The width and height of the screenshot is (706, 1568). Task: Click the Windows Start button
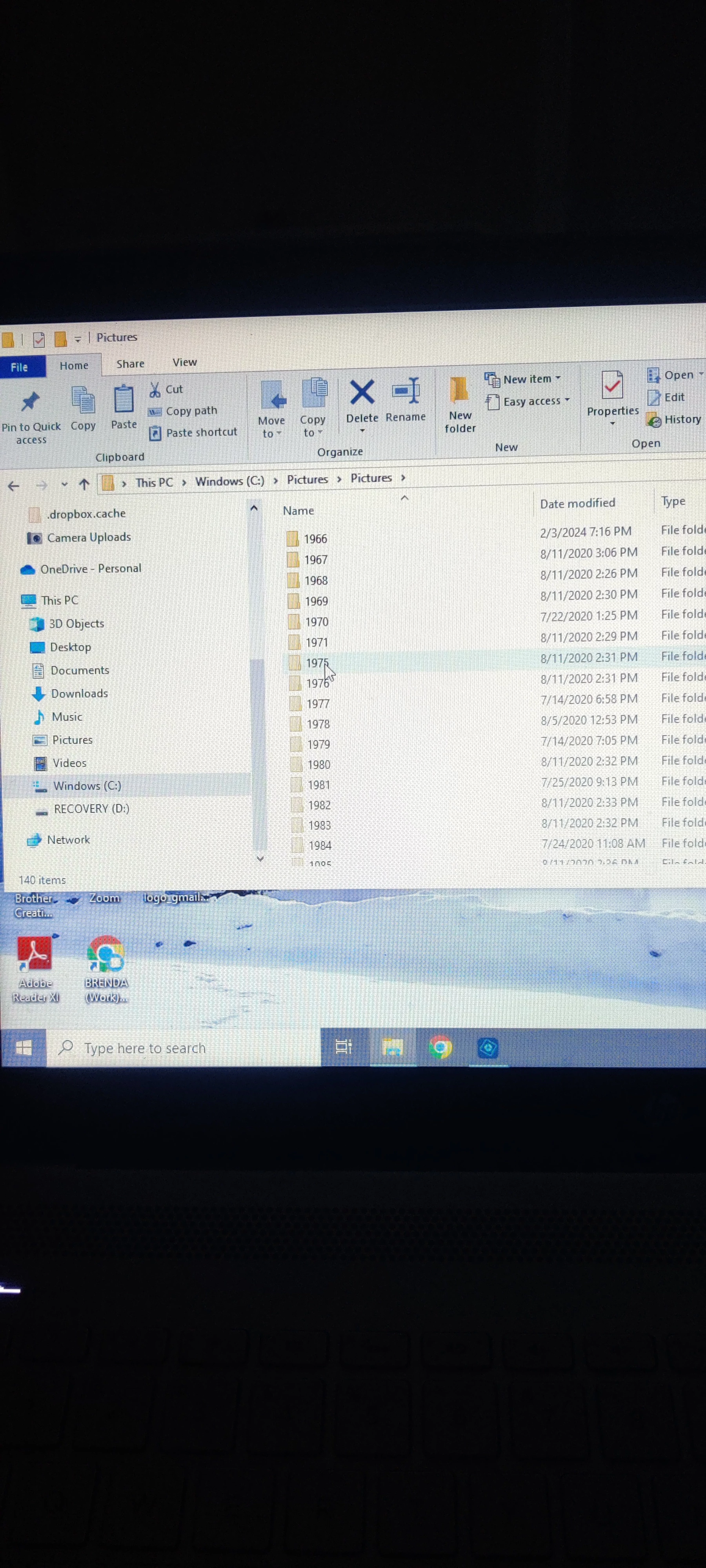coord(23,1047)
